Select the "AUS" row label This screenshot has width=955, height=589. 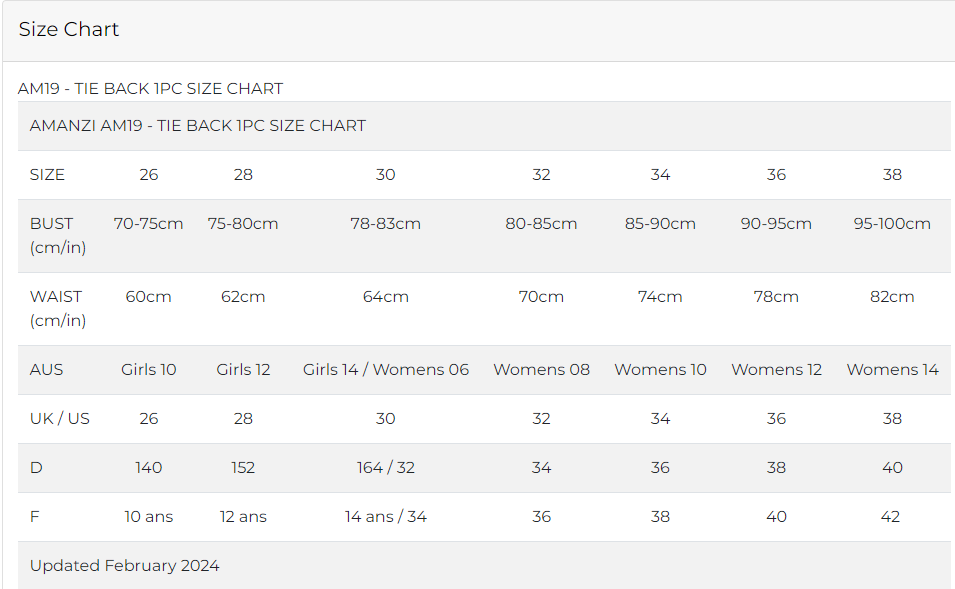[47, 369]
